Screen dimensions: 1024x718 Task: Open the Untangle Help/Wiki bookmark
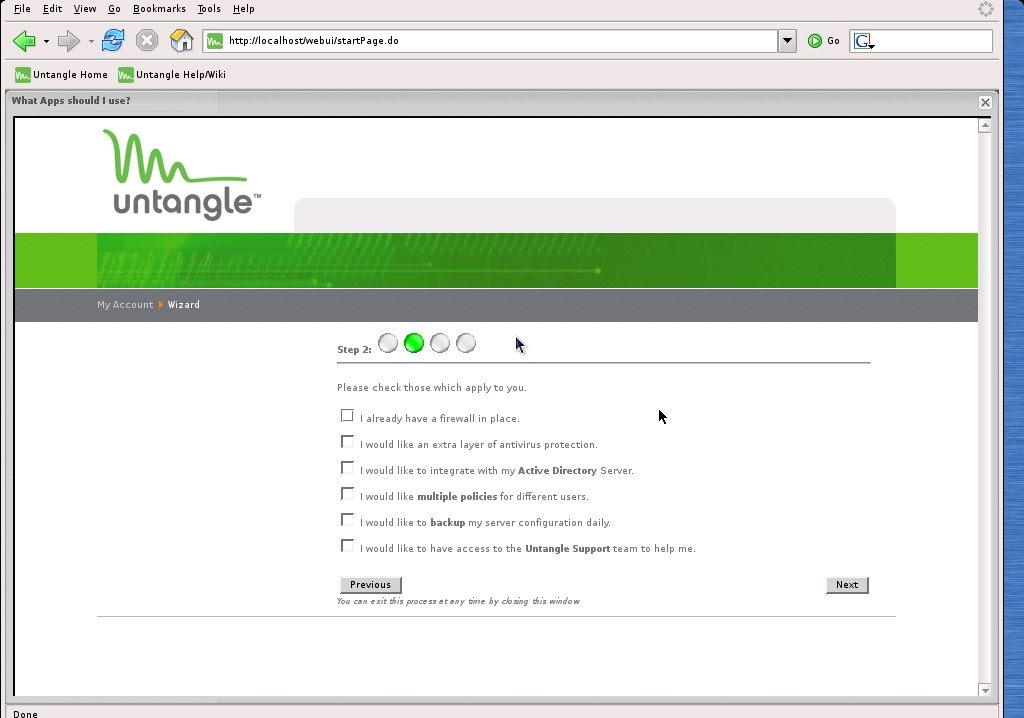pyautogui.click(x=172, y=74)
